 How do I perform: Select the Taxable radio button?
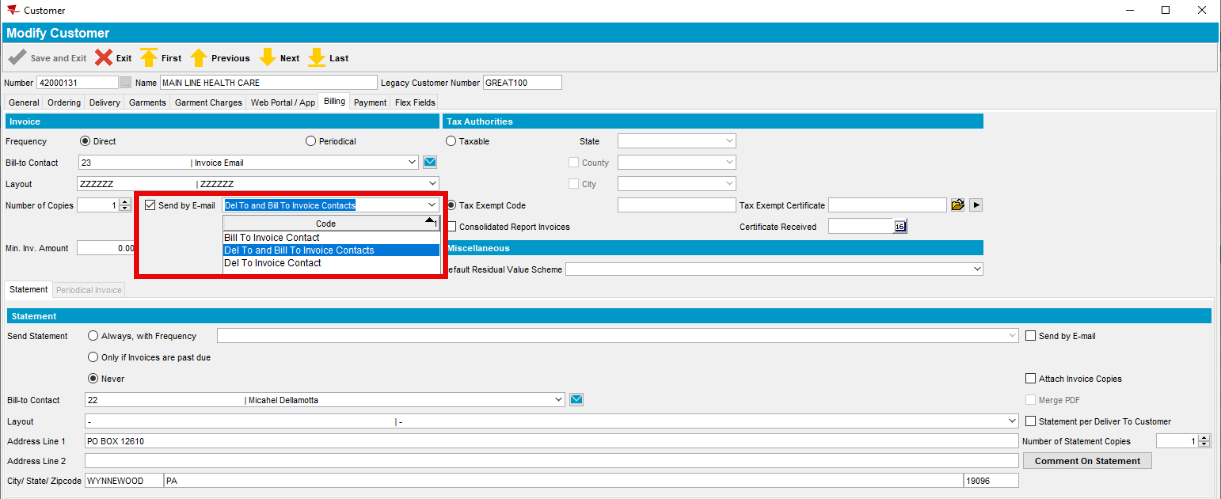click(x=451, y=141)
